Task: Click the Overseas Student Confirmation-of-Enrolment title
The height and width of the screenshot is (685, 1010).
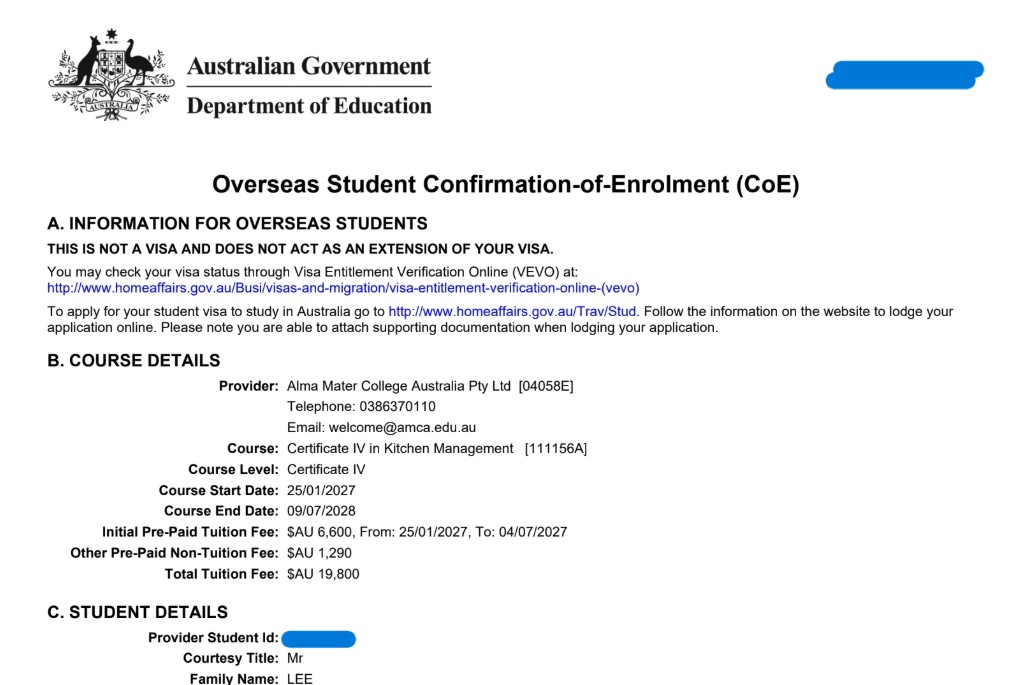Action: (506, 184)
